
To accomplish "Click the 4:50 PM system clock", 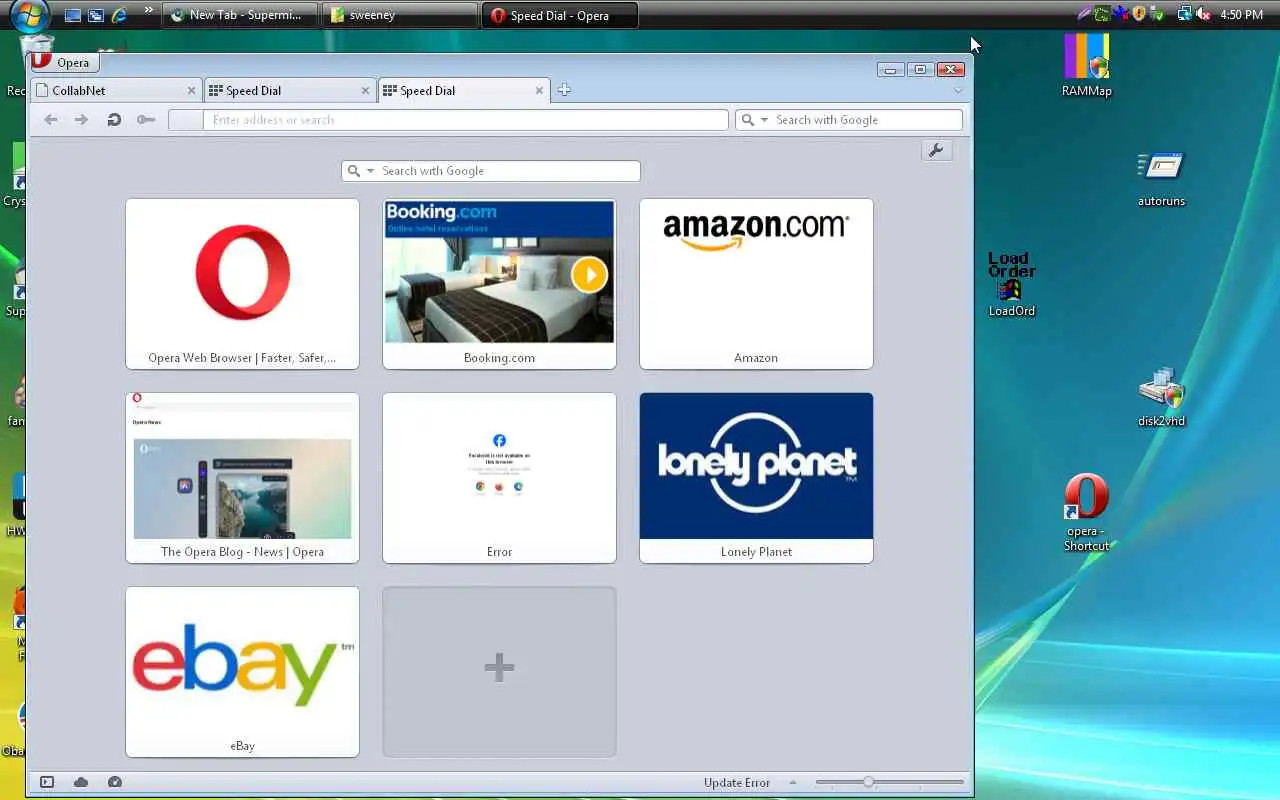I will pyautogui.click(x=1242, y=15).
